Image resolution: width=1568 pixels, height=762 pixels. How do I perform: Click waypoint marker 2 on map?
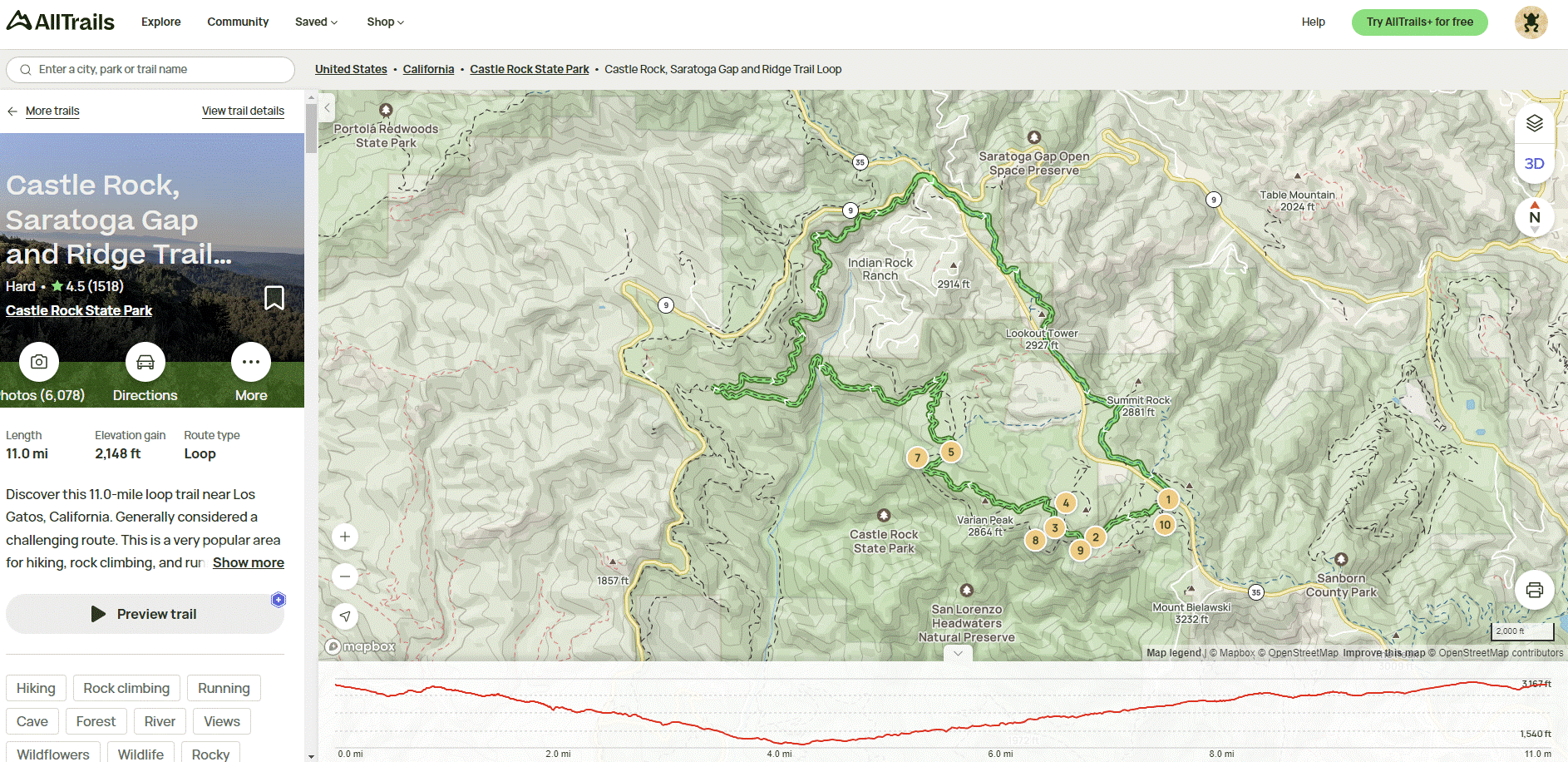point(1096,537)
